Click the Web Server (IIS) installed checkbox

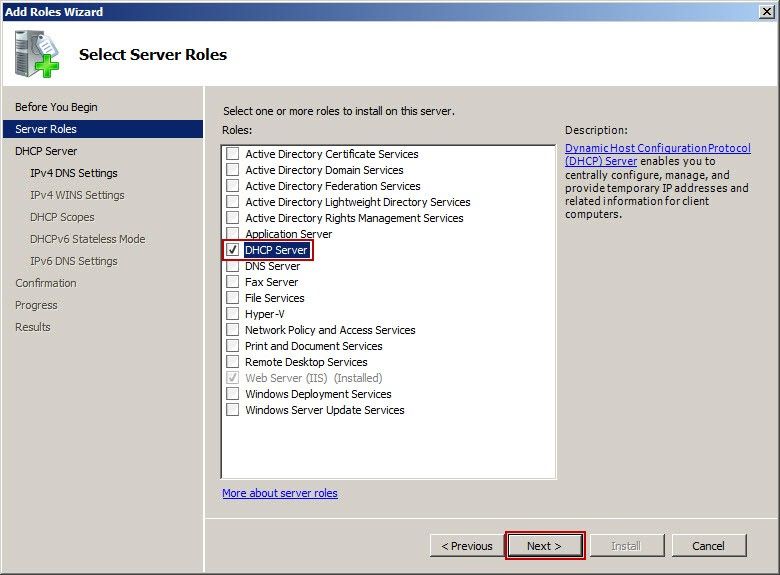tap(232, 378)
